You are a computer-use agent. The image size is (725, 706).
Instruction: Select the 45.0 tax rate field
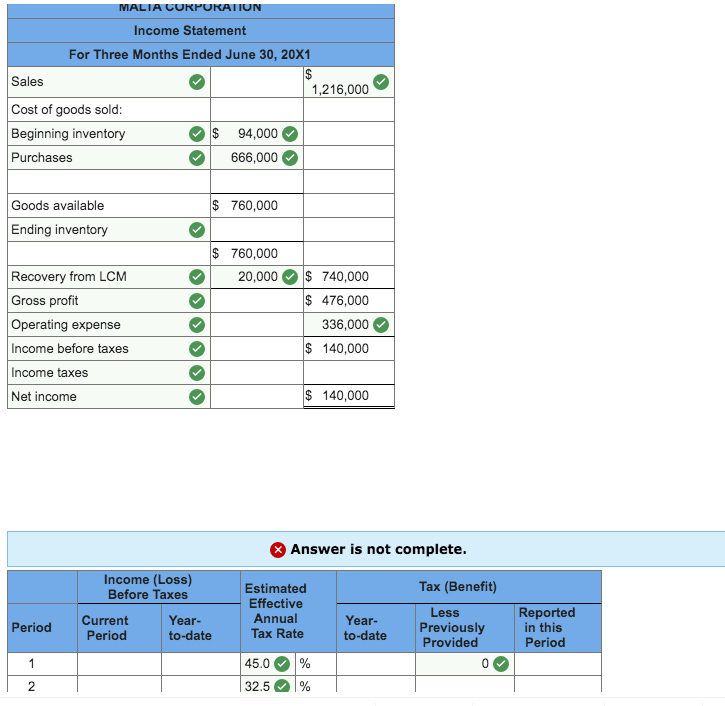point(268,664)
